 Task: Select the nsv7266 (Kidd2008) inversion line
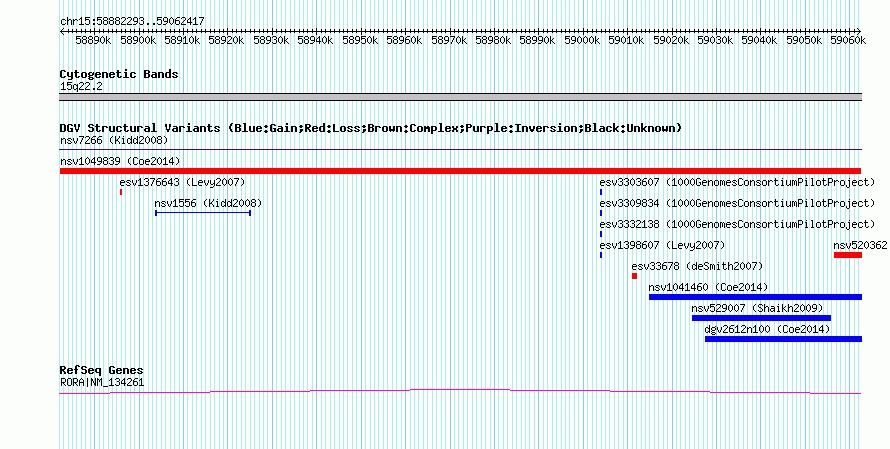[x=460, y=150]
